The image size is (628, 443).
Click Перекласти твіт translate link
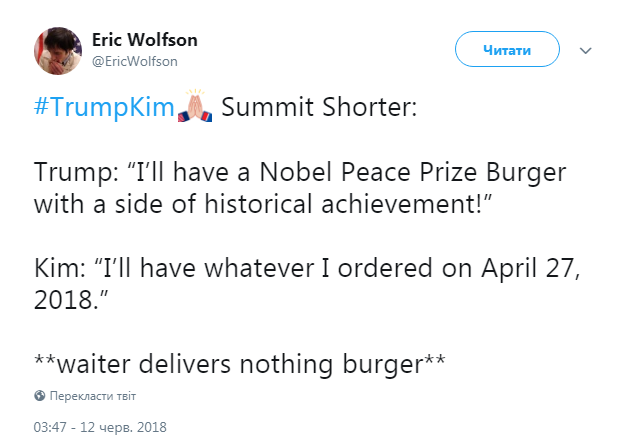click(93, 396)
